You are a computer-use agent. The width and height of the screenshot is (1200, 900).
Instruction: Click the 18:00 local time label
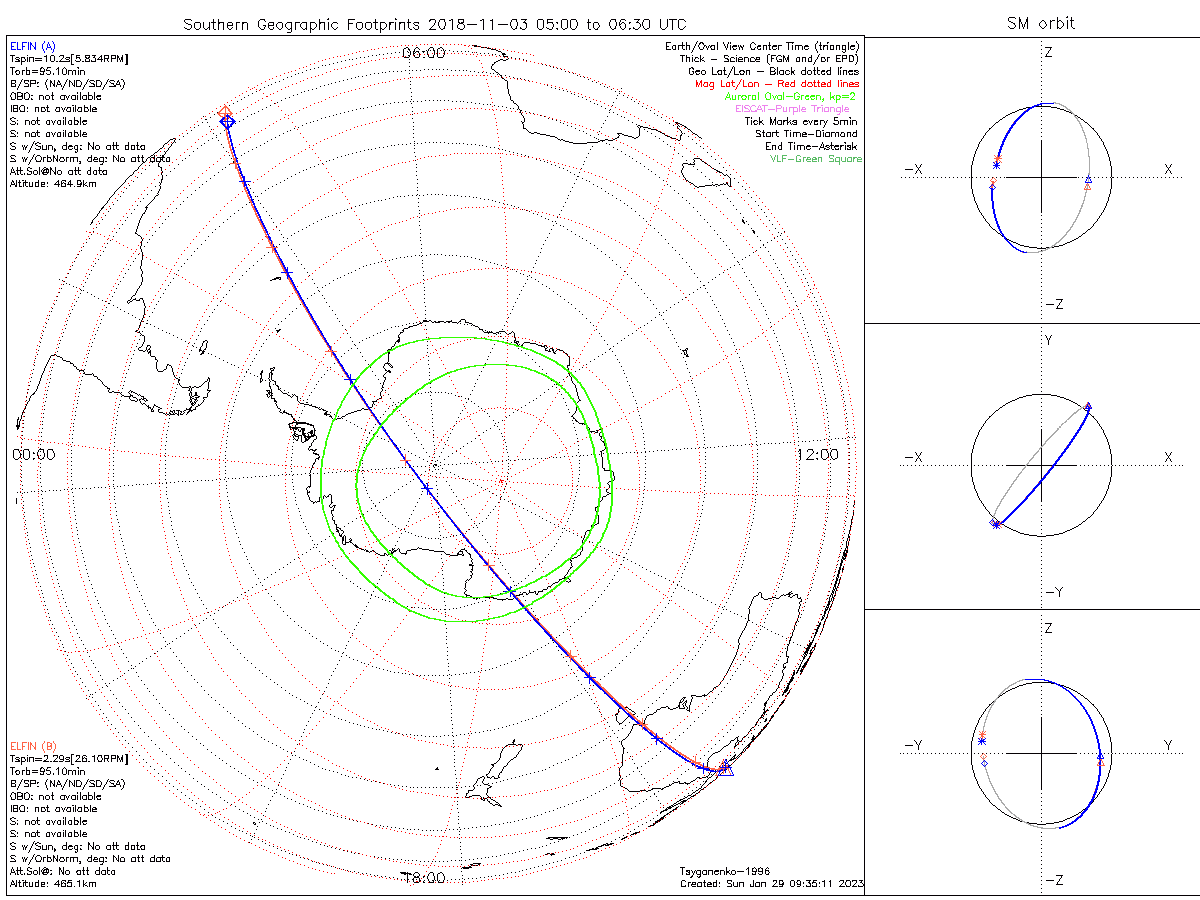pyautogui.click(x=423, y=878)
